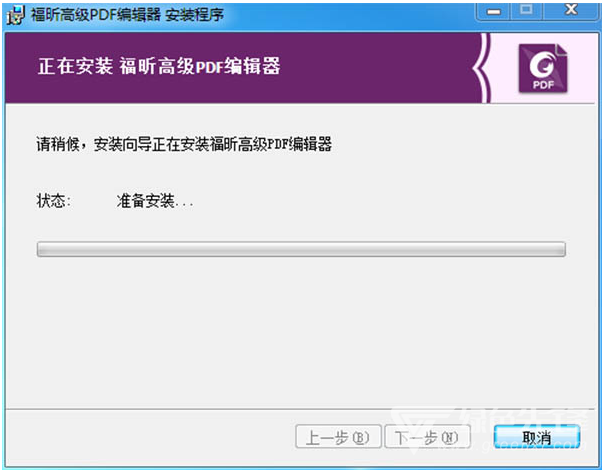Viewport: 605px width, 471px height.
Task: Click the 准备安装... status text
Action: click(155, 201)
